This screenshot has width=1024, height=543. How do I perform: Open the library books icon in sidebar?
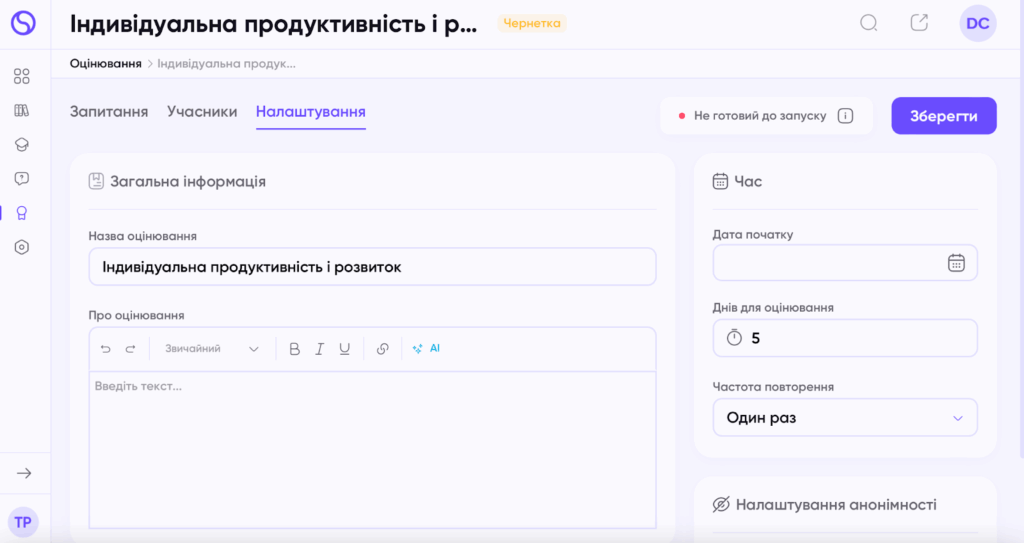(x=22, y=111)
